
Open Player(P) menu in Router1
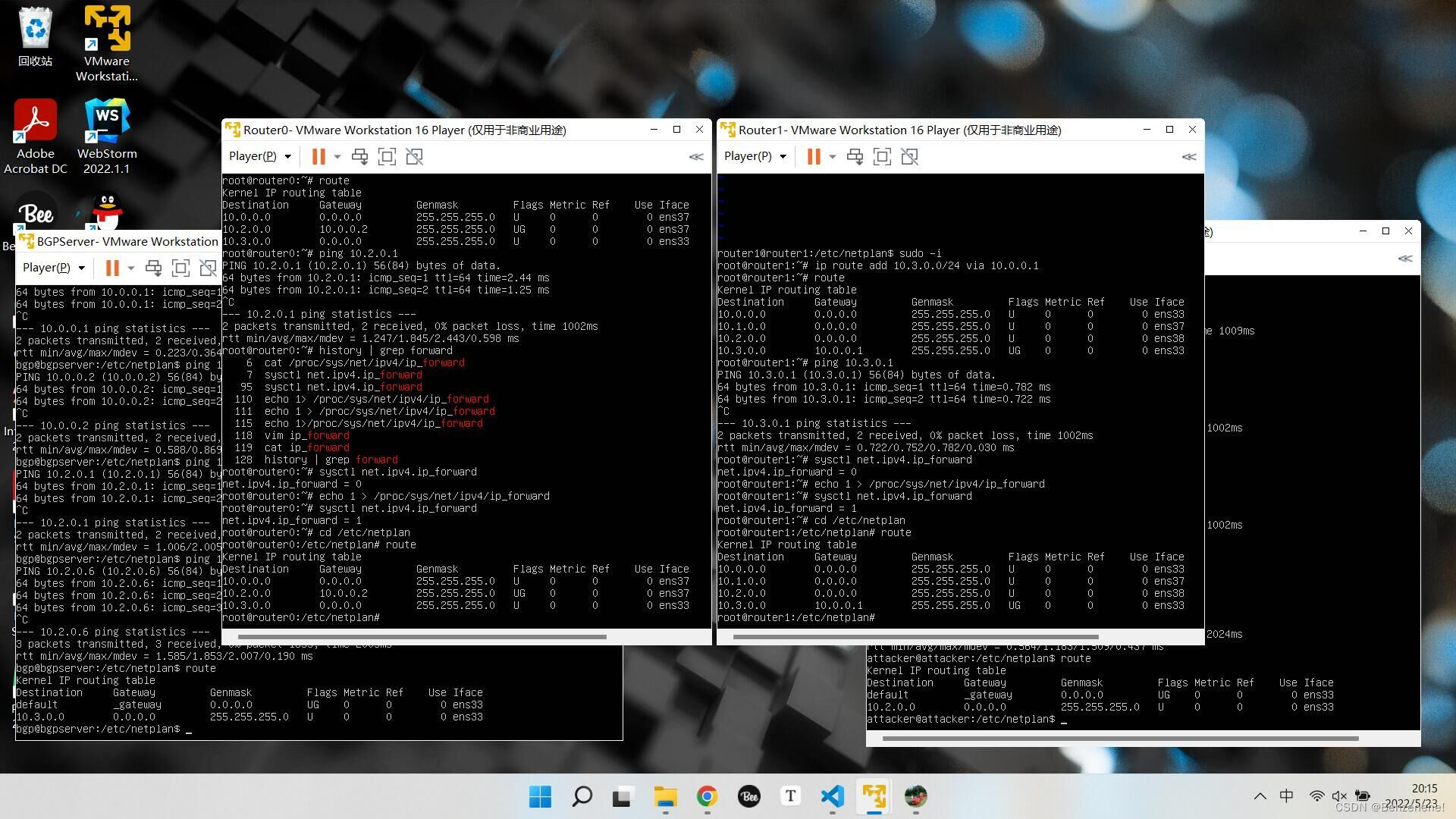click(x=755, y=156)
